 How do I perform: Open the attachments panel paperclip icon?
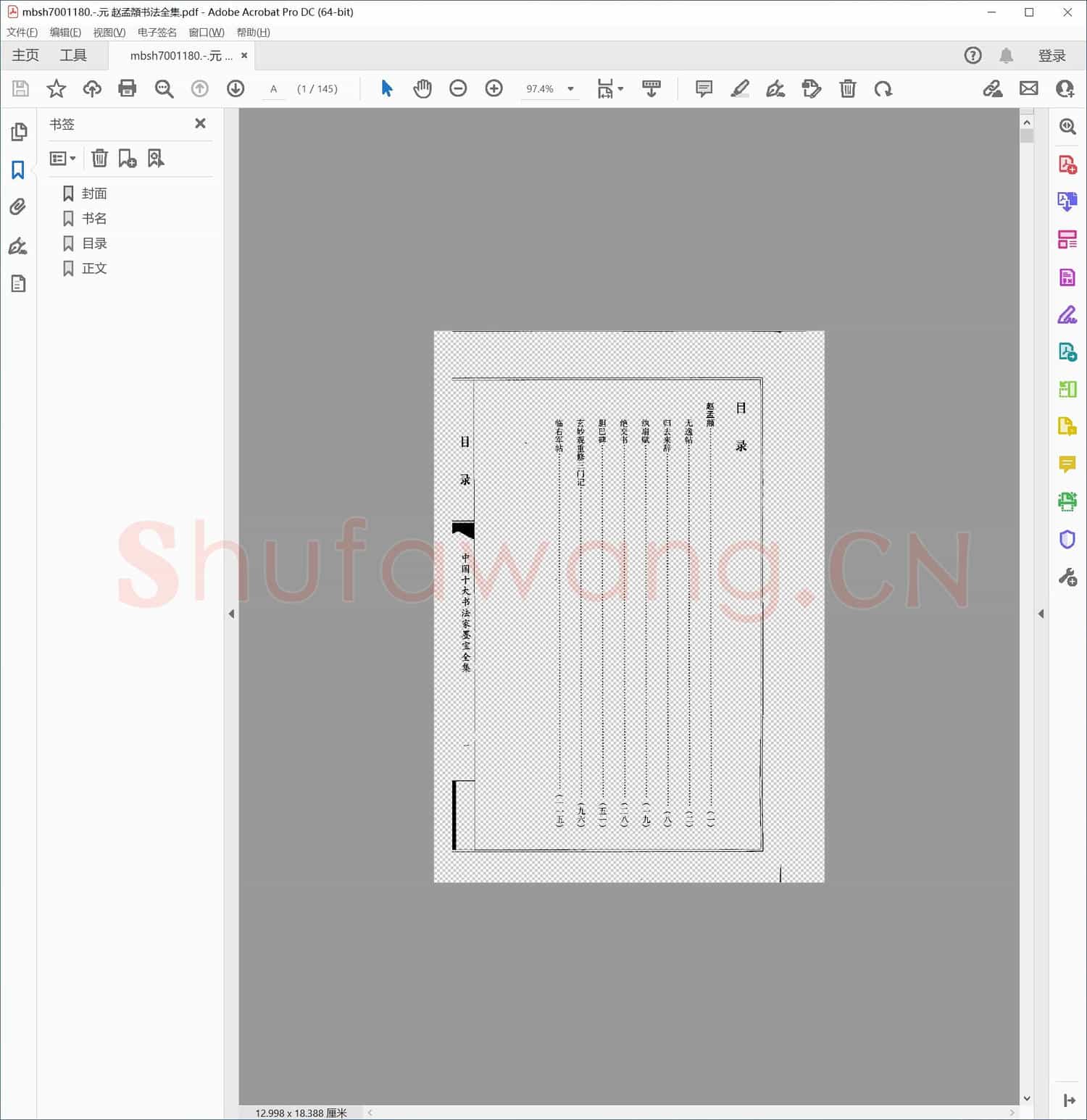click(x=18, y=207)
